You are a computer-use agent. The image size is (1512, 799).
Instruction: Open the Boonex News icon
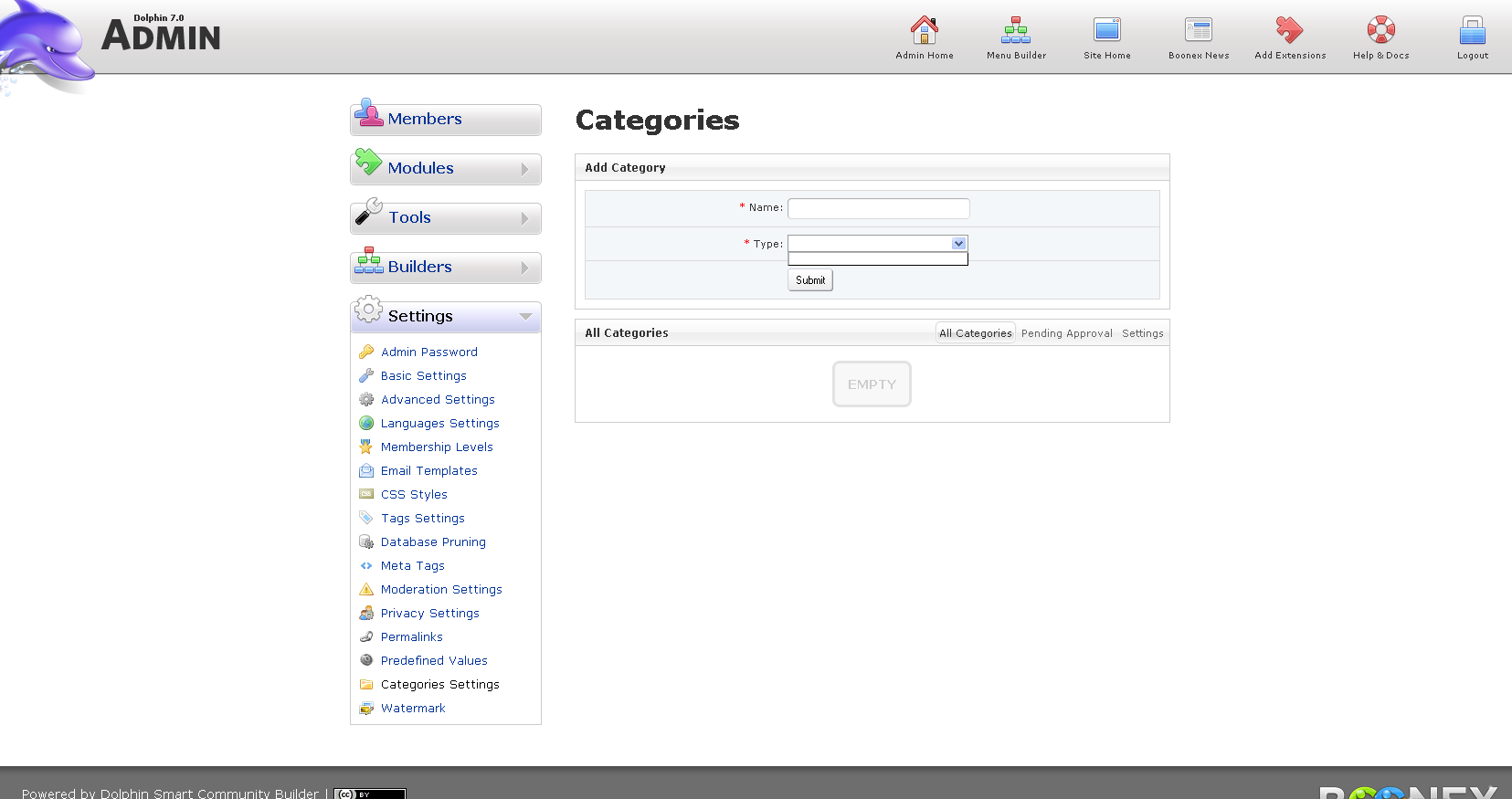pyautogui.click(x=1198, y=30)
